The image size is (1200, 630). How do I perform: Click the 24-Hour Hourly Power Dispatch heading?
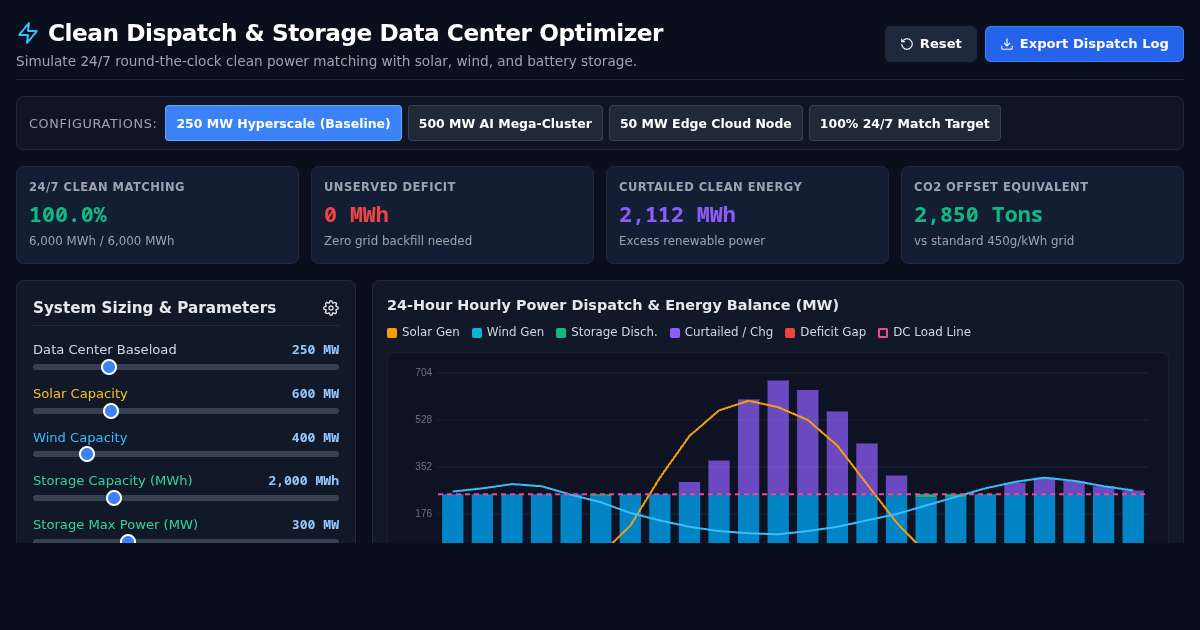point(613,305)
